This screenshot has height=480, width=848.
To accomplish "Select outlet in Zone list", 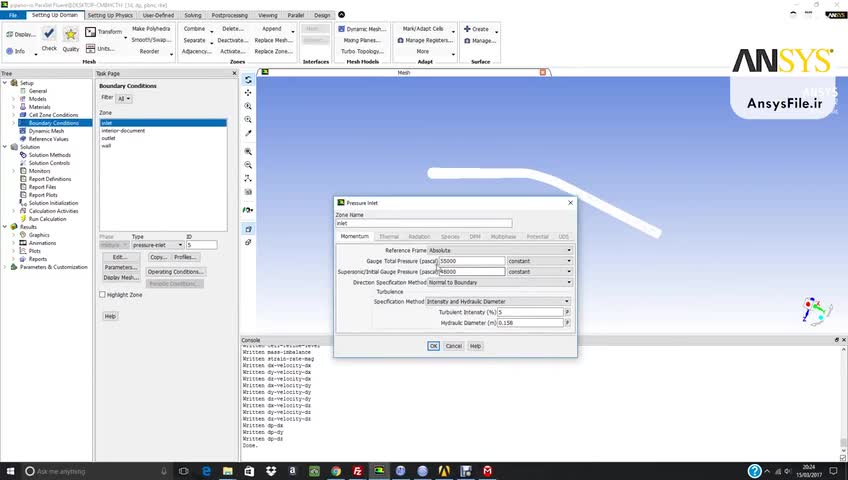I will tap(163, 138).
